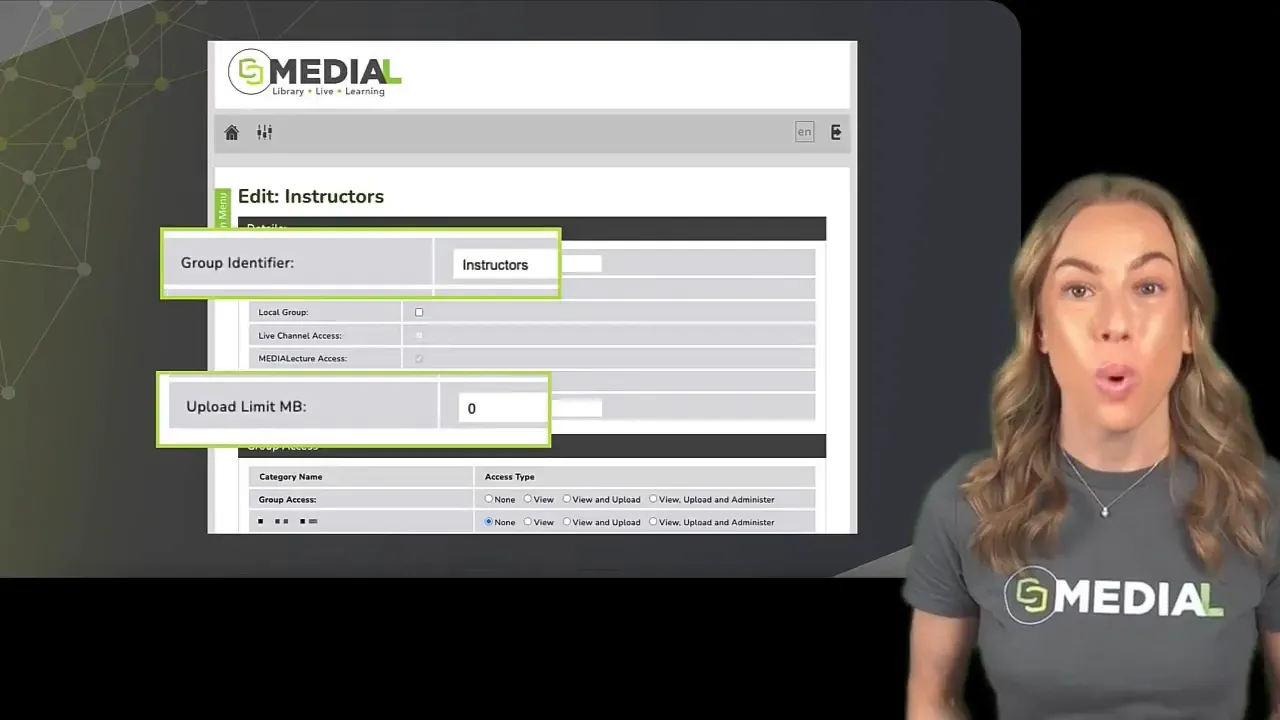
Task: Click the 'Access Type' column header
Action: (510, 477)
